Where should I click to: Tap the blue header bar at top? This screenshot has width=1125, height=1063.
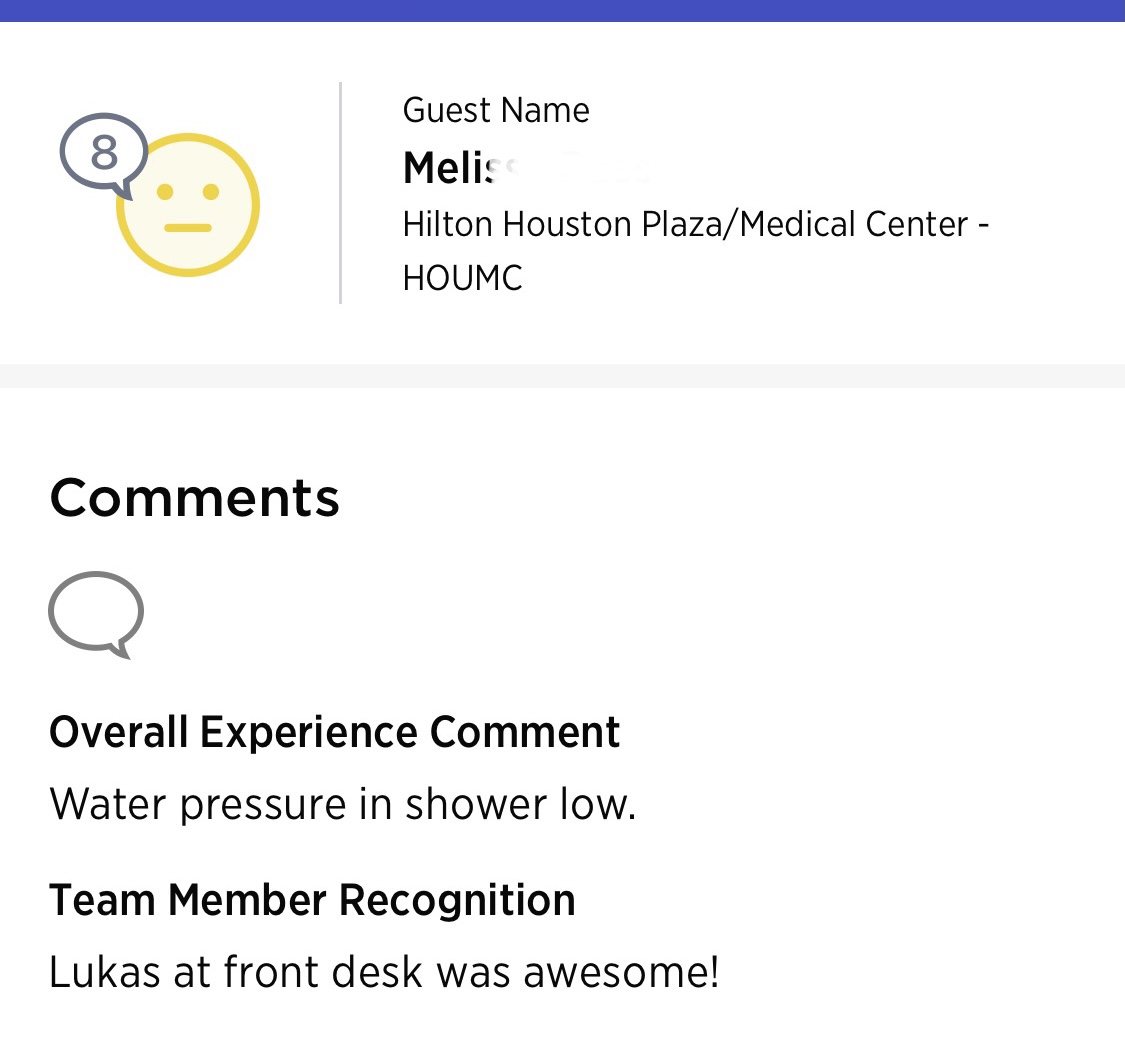pos(562,10)
